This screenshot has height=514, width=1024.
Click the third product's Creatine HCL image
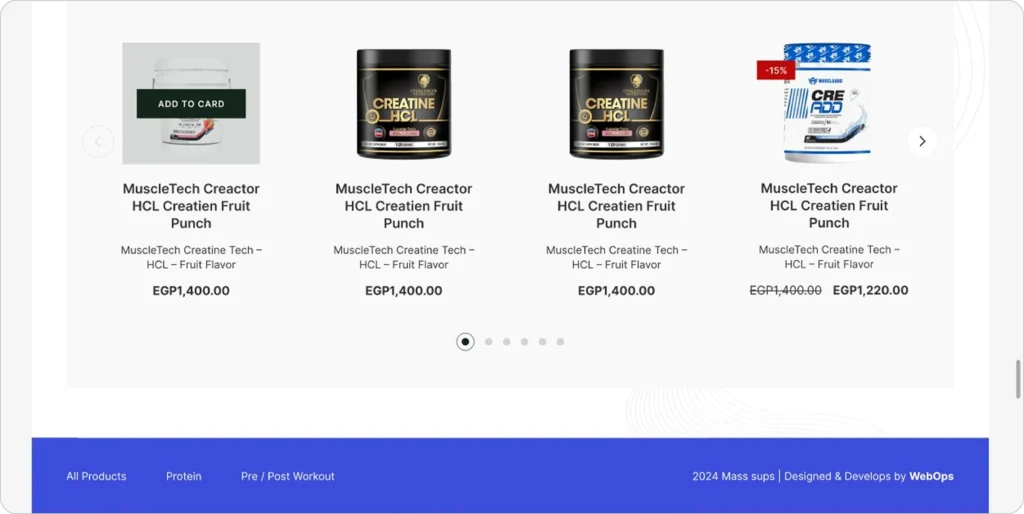[616, 104]
